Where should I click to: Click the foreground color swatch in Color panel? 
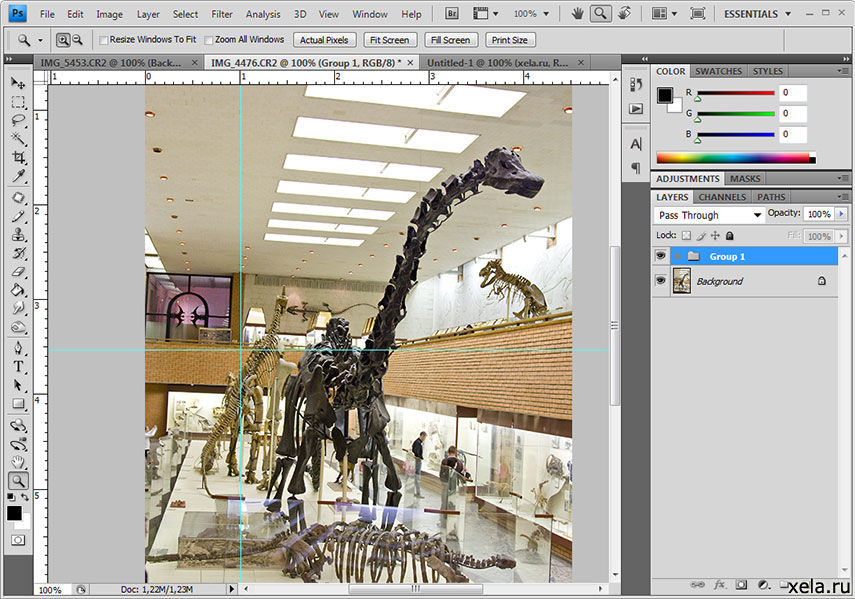click(665, 95)
